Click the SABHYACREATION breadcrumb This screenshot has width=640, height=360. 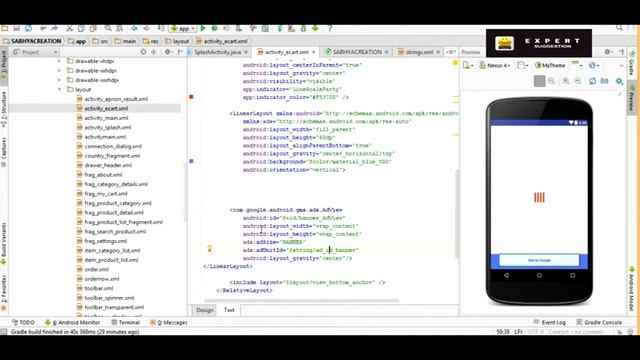click(x=32, y=41)
